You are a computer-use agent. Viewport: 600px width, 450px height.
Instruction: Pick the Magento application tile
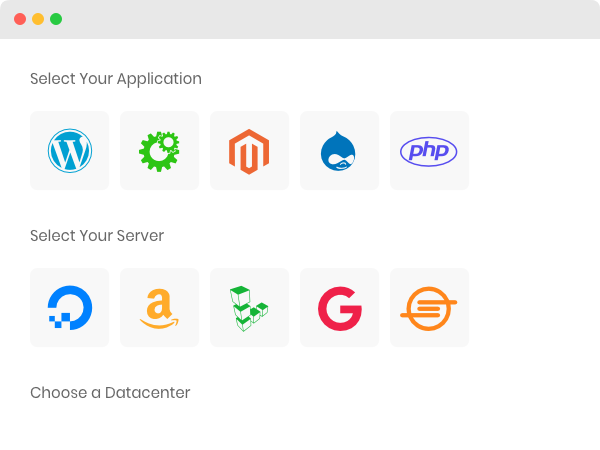point(249,151)
